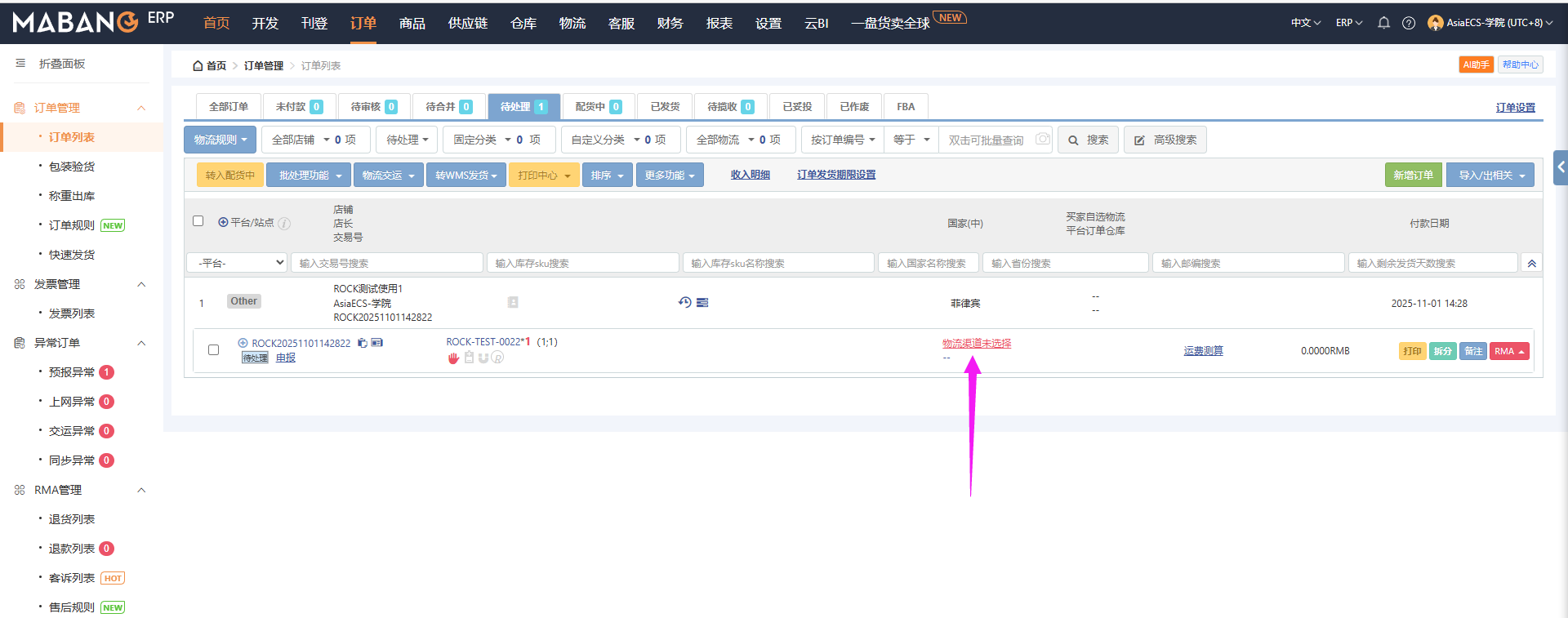Click the camera icon in batch query field
1568x618 pixels.
click(1042, 140)
